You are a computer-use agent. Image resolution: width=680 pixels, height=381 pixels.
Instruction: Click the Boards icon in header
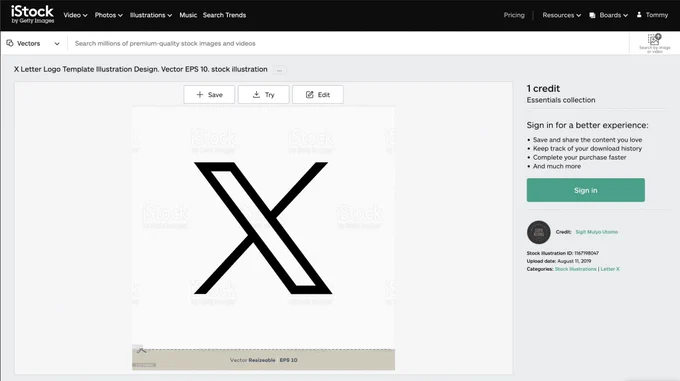[592, 15]
